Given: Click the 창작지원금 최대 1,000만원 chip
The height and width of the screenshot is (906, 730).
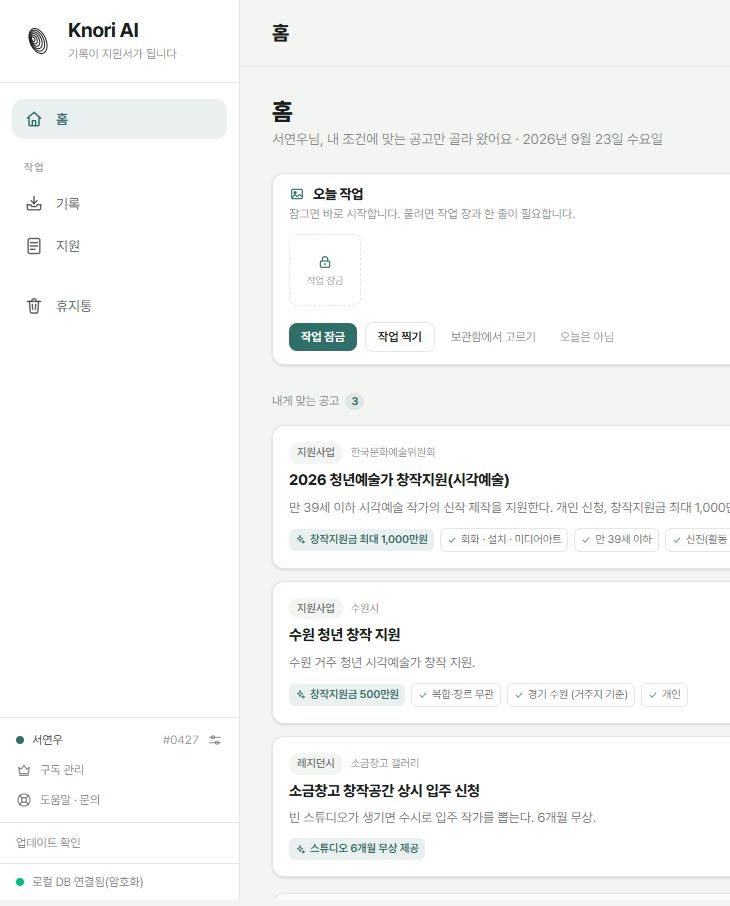Looking at the screenshot, I should (361, 539).
